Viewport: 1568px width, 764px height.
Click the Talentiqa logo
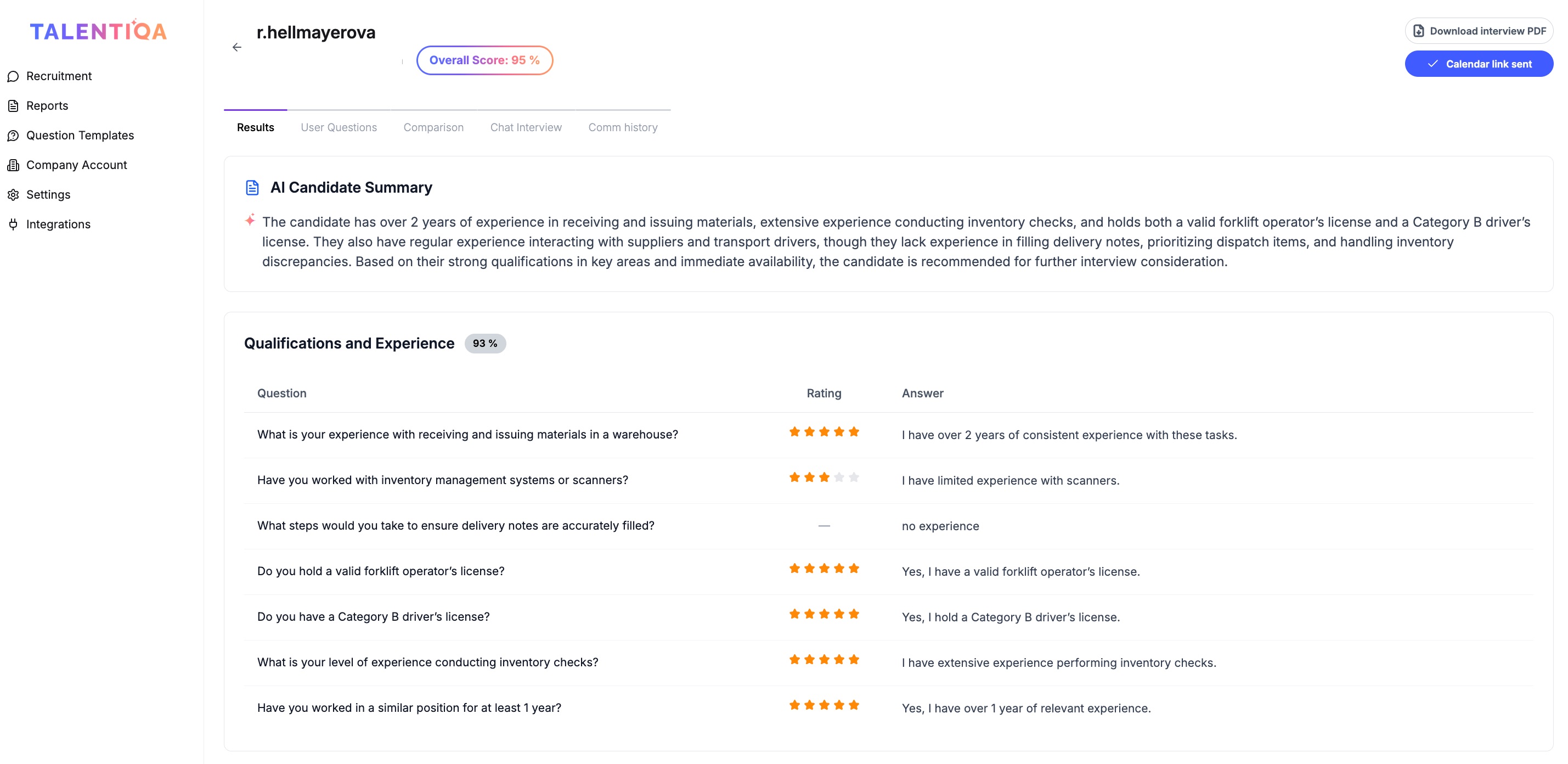point(98,31)
